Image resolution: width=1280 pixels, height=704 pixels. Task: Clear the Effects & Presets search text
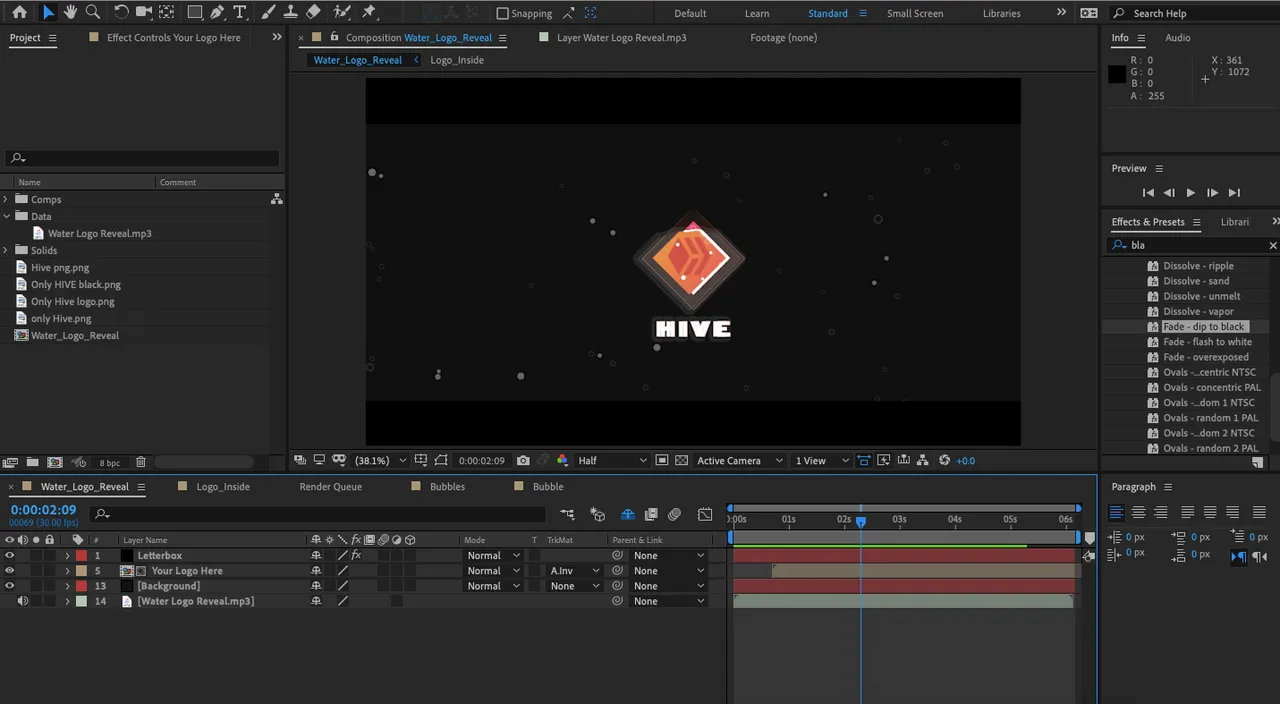(1273, 245)
